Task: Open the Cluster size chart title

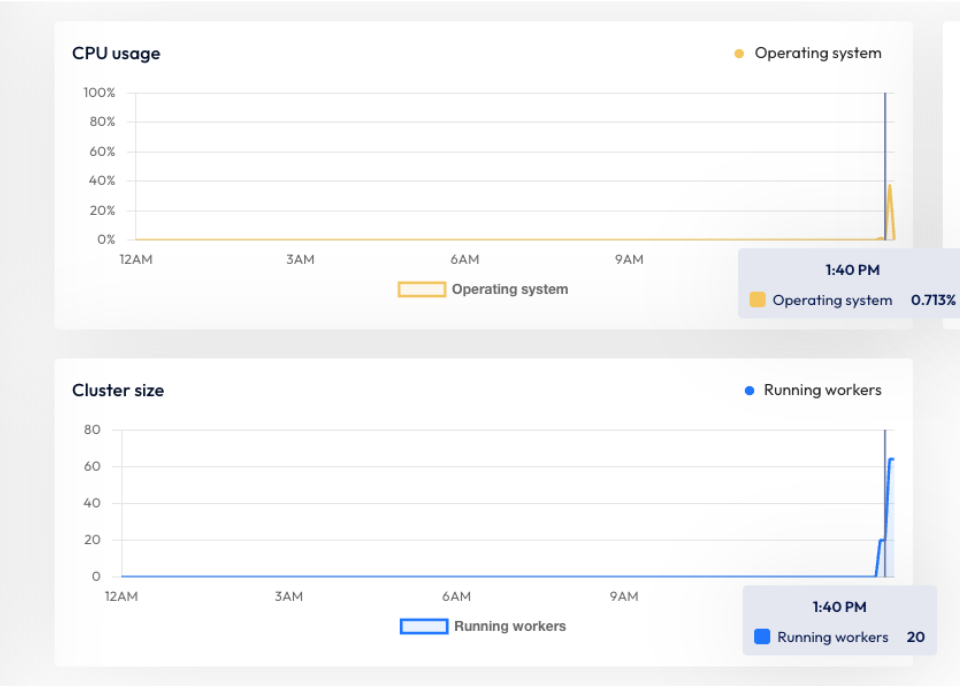Action: (118, 390)
